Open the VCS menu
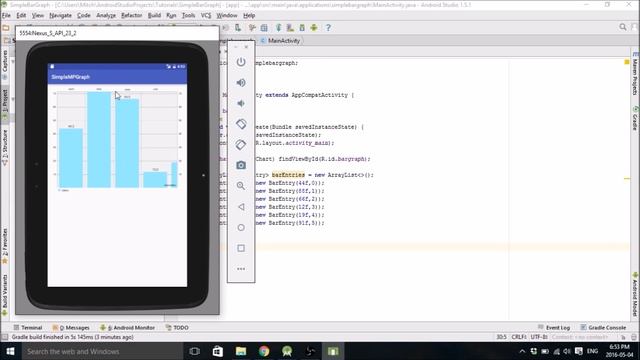The width and height of the screenshot is (640, 360). click(x=206, y=16)
